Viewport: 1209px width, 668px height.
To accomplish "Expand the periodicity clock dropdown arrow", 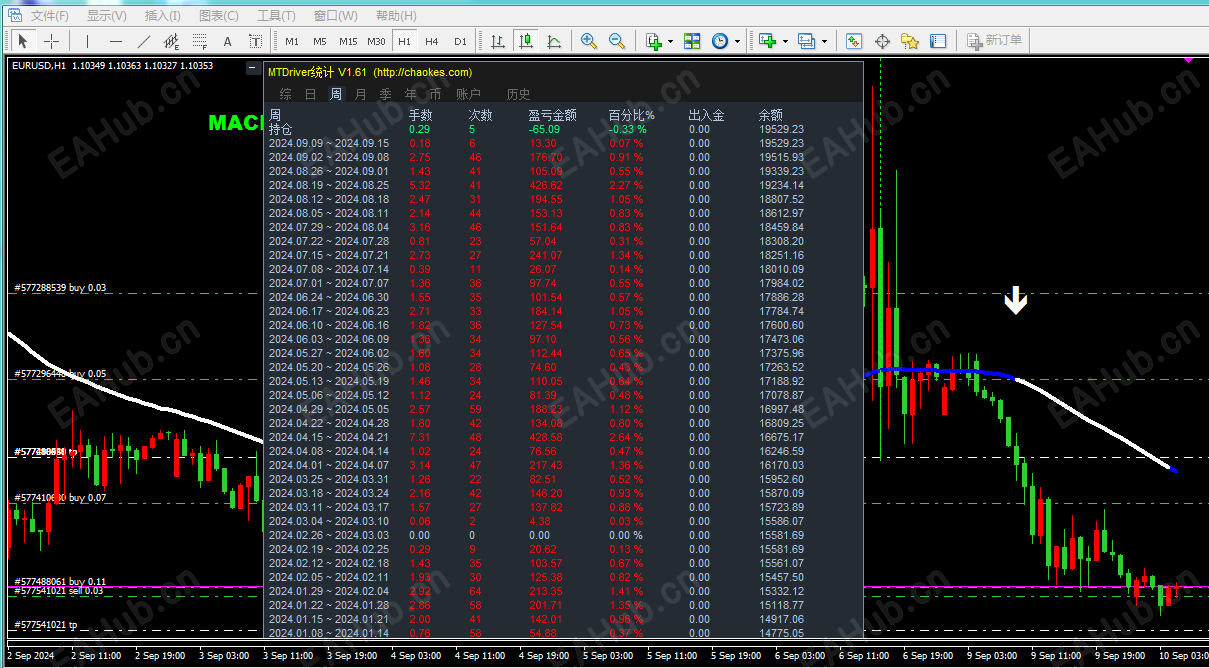I will (x=738, y=41).
